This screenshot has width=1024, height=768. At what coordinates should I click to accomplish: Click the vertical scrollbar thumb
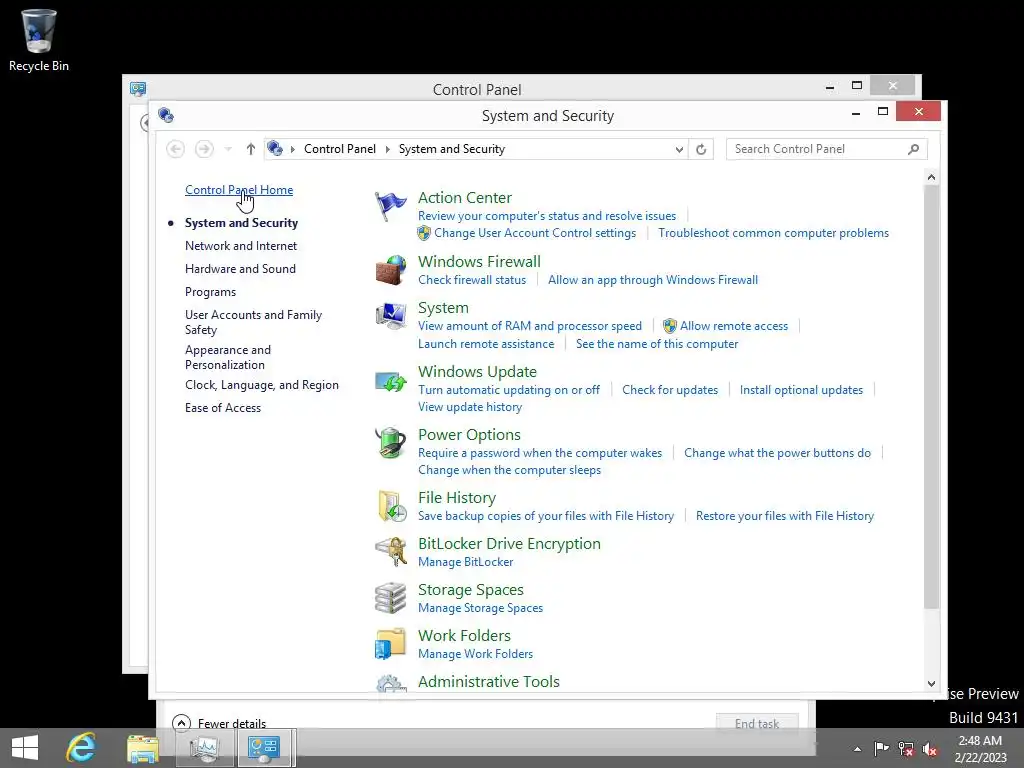click(x=931, y=397)
